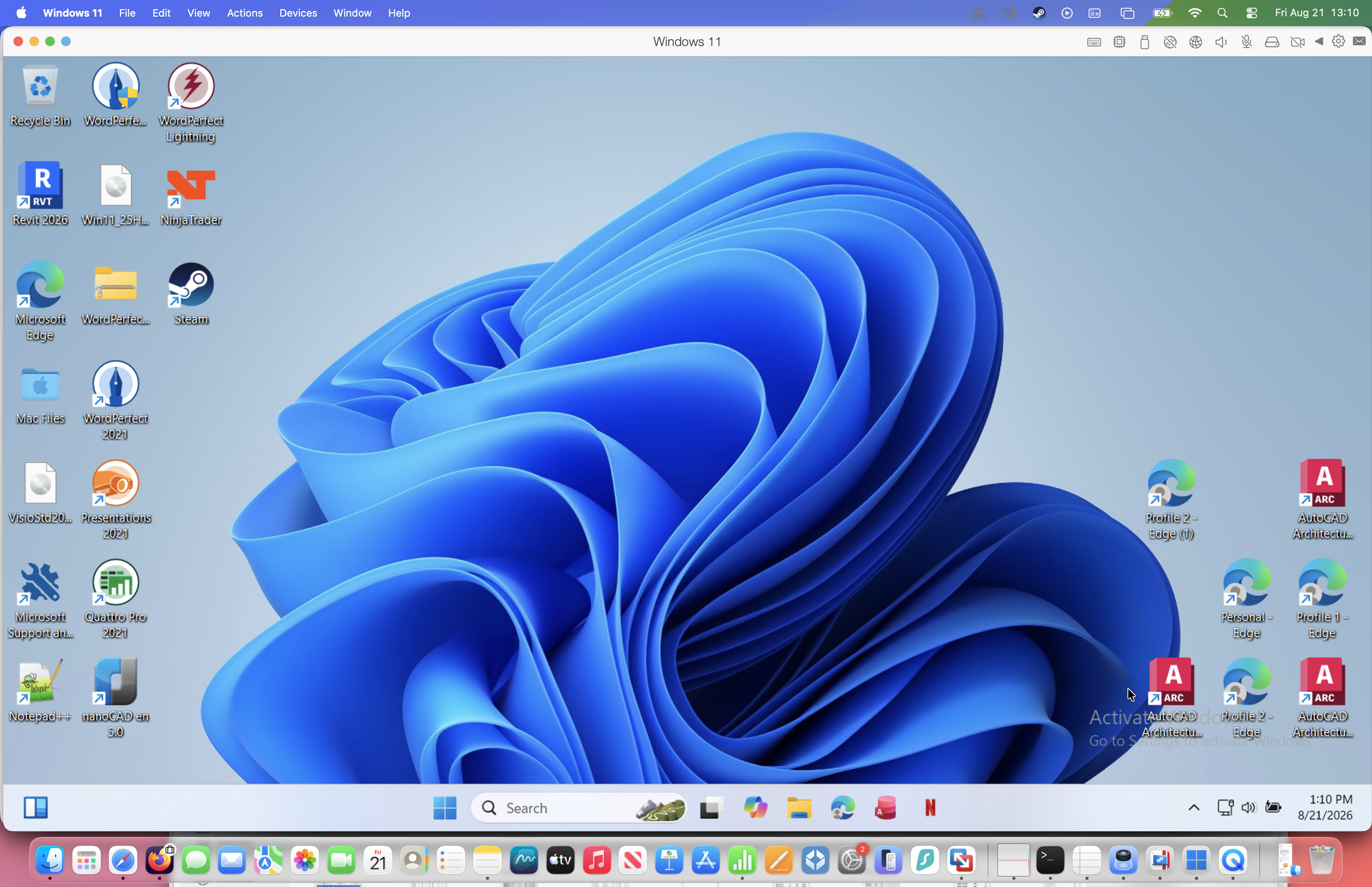Open the hard disk icon in Parallels toolbar
The height and width of the screenshot is (887, 1372).
[1272, 41]
